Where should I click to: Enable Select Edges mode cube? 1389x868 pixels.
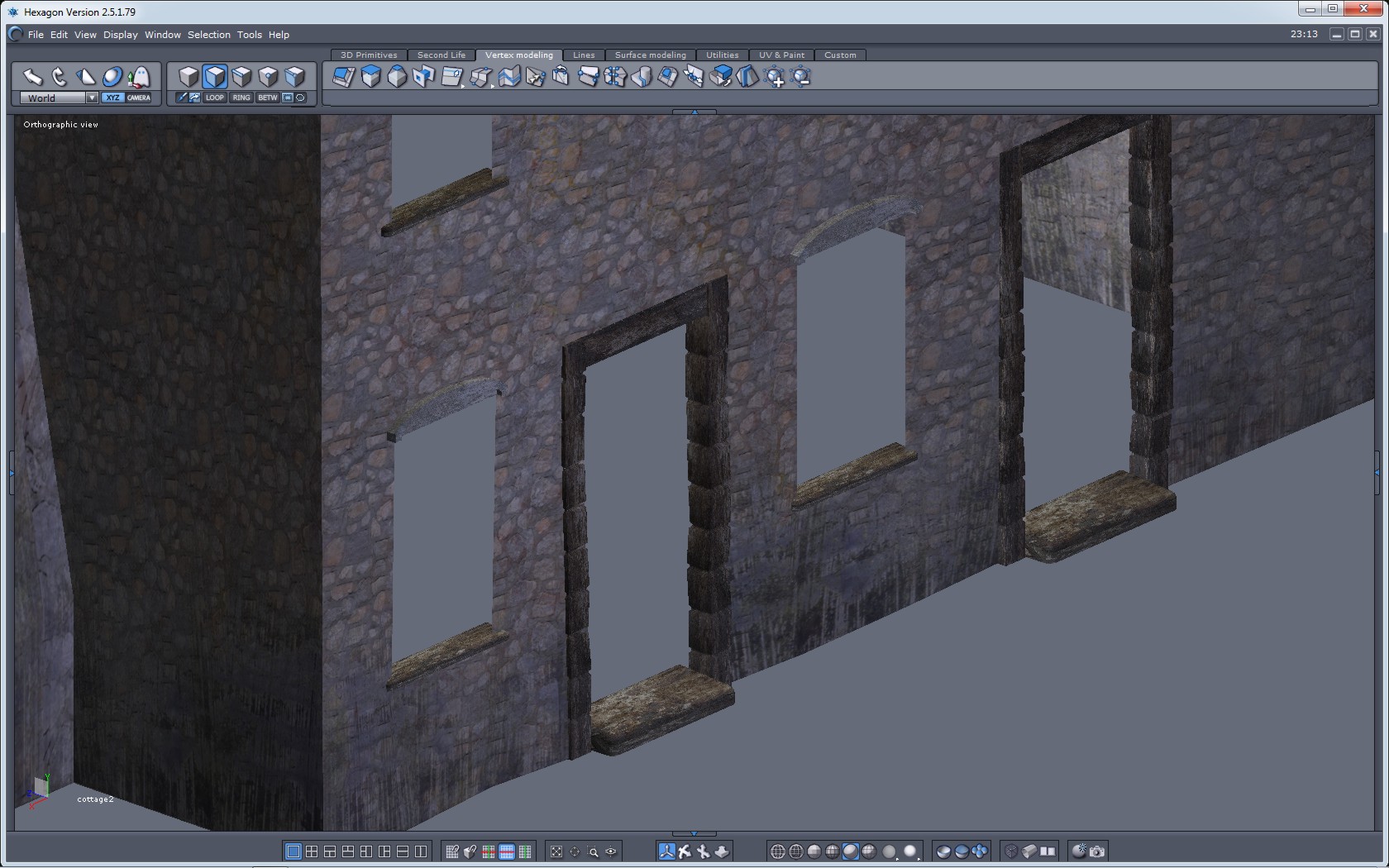coord(241,77)
